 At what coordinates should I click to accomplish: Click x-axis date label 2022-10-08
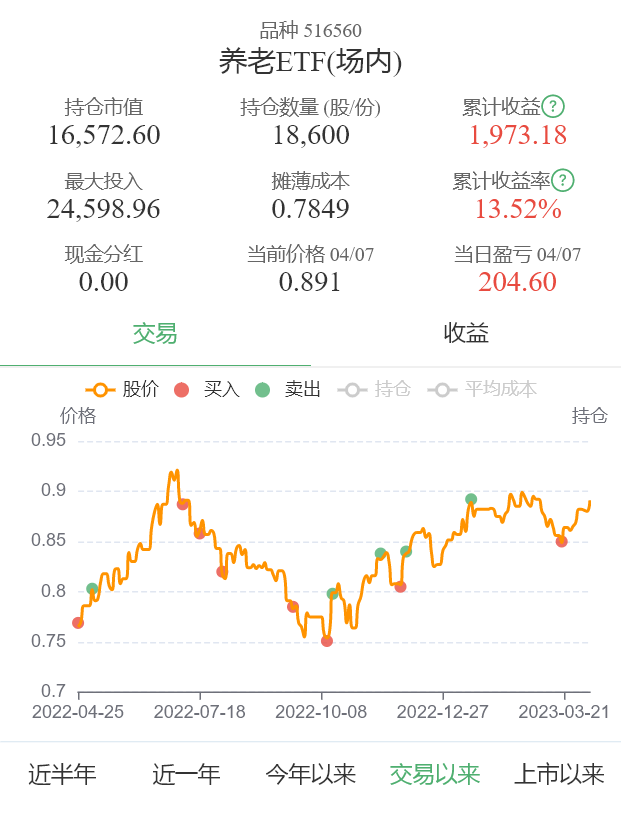click(321, 711)
